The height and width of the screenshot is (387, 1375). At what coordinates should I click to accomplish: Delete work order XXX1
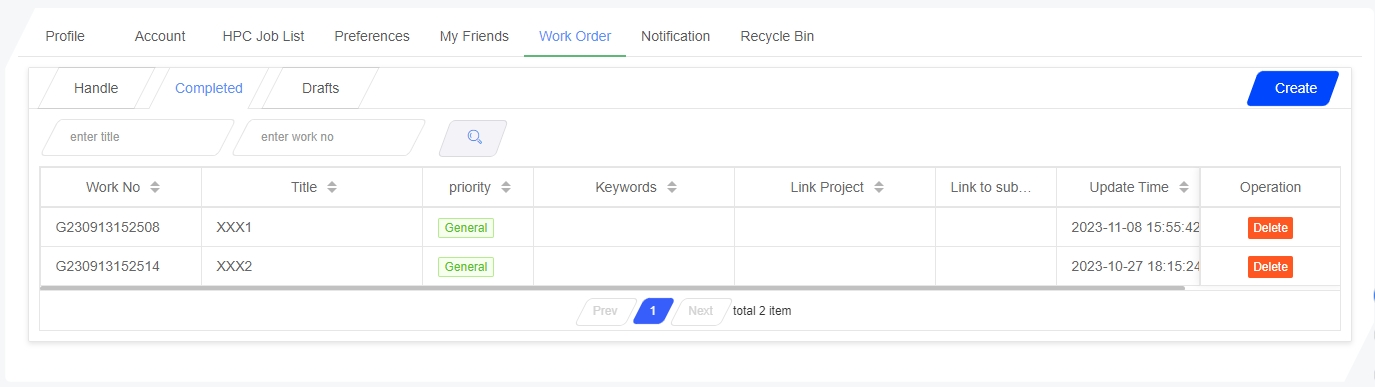(x=1270, y=228)
